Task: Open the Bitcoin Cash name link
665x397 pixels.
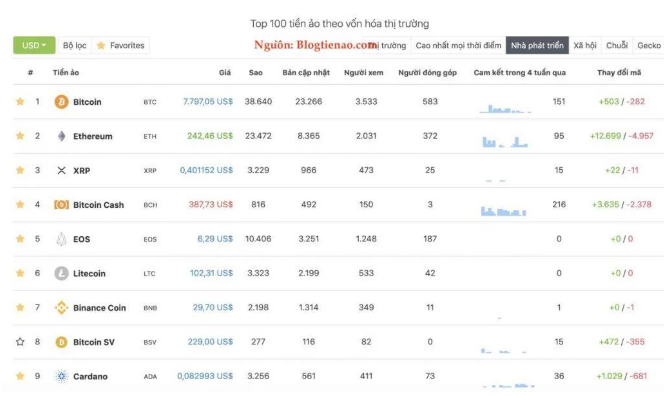Action: tap(98, 205)
